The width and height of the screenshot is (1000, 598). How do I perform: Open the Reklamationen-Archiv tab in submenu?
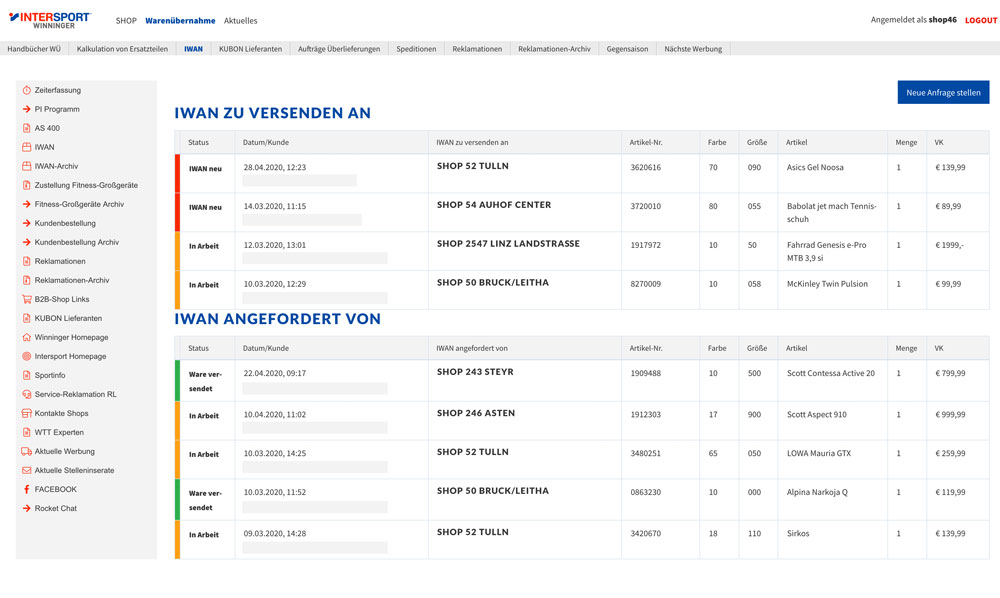[x=554, y=49]
